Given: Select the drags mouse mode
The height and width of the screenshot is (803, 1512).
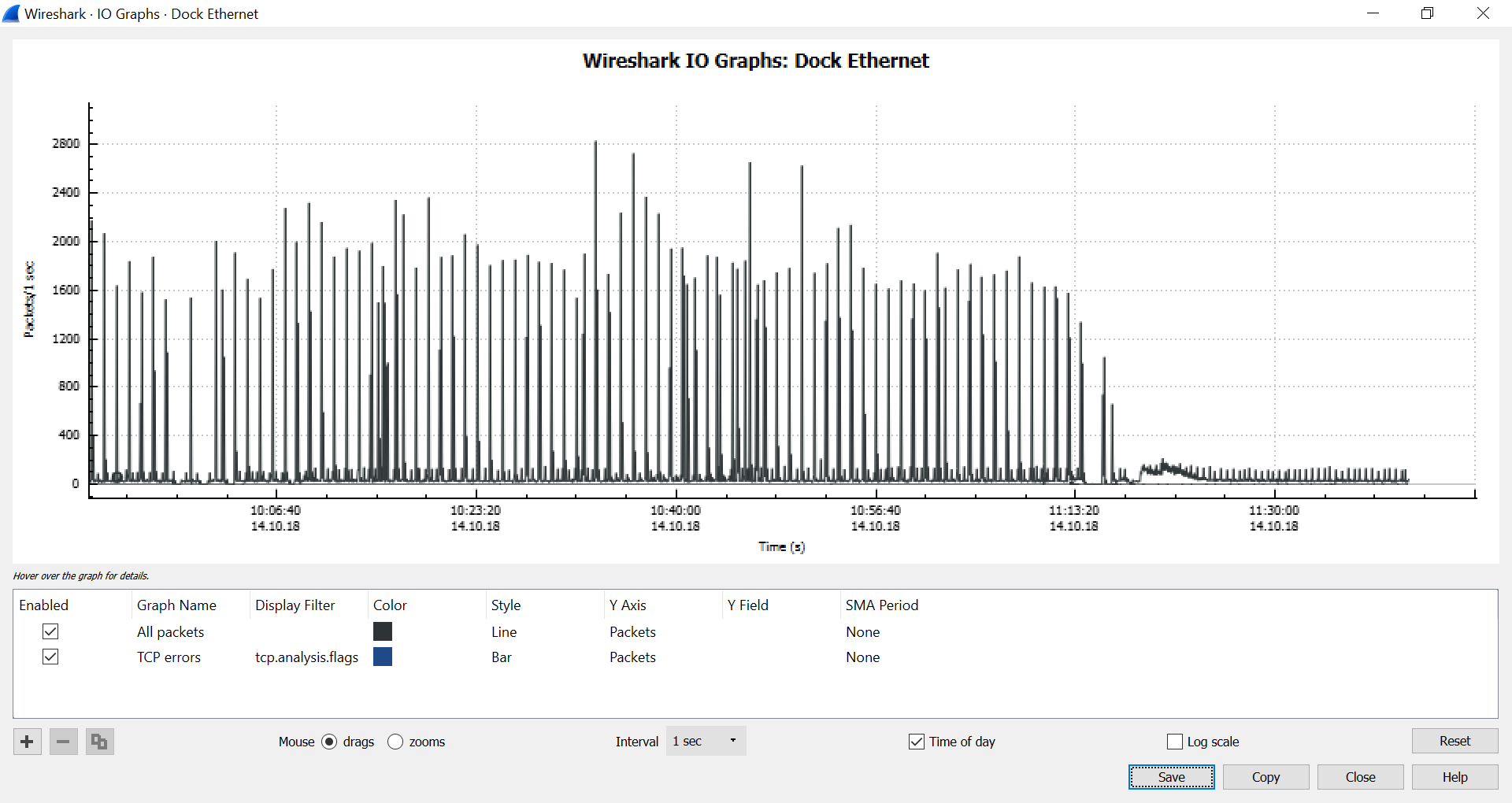Looking at the screenshot, I should coord(330,742).
